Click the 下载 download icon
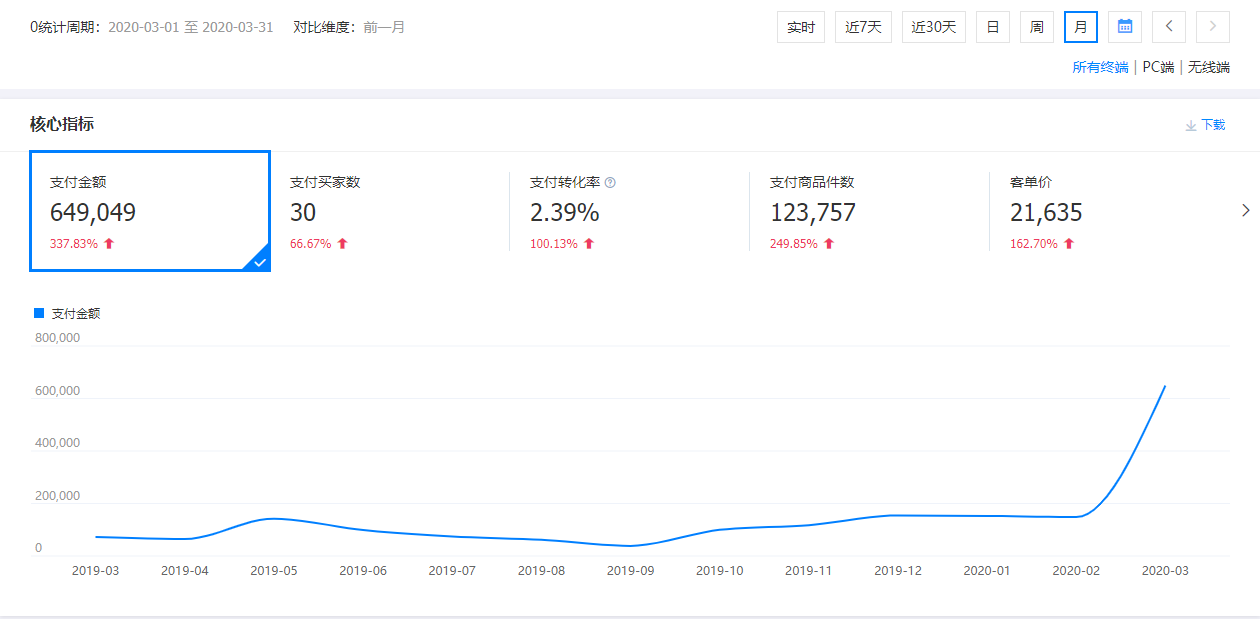 click(x=1191, y=125)
